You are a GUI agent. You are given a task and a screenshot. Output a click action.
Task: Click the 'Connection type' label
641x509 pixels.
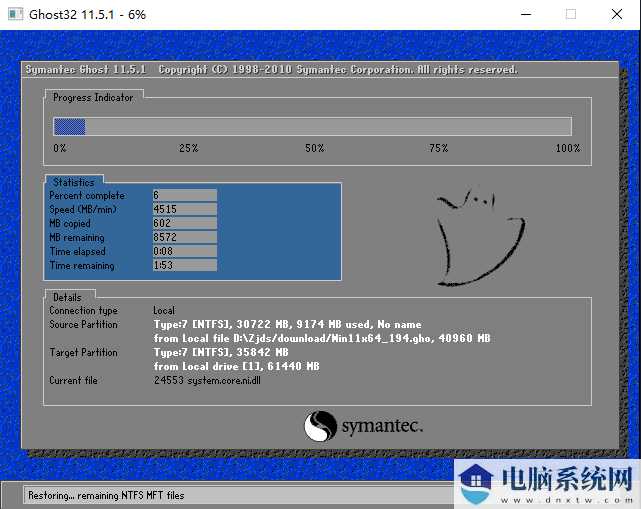tap(83, 311)
